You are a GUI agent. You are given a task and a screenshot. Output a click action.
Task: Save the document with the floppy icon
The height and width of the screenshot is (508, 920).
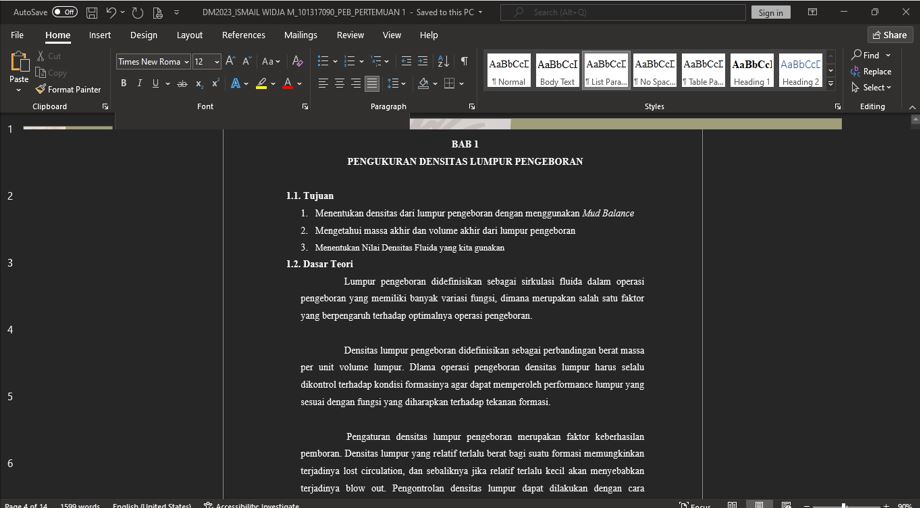click(92, 12)
